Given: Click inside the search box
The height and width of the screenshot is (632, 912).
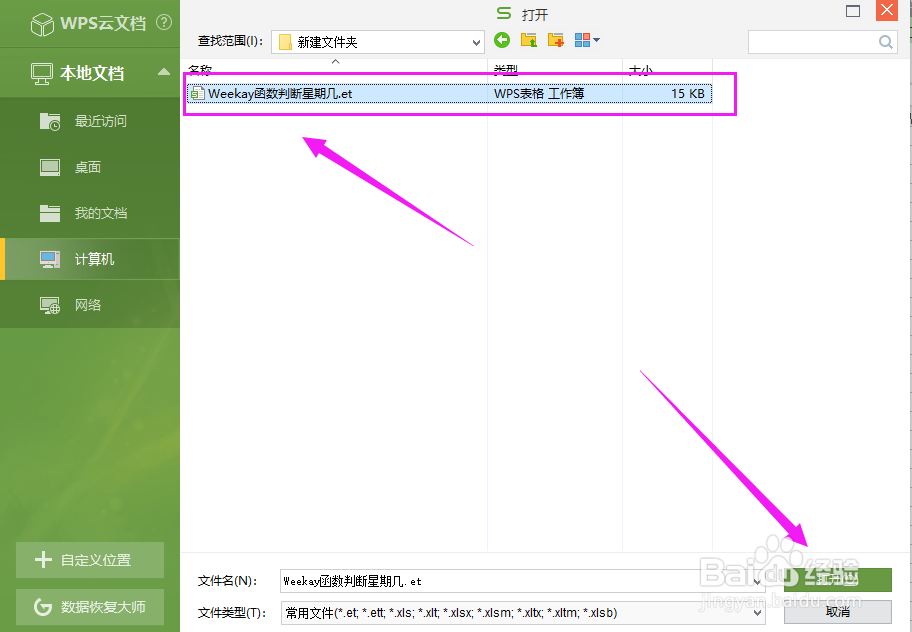Looking at the screenshot, I should (820, 41).
